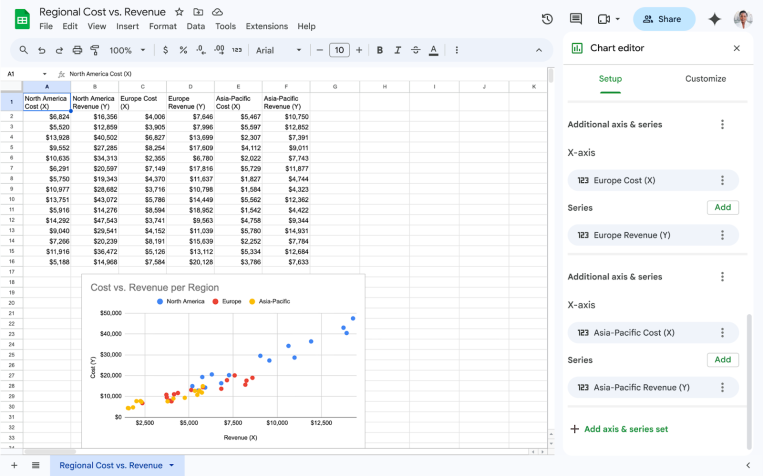Click the chart title Cost vs. Revenue per Region
This screenshot has width=763, height=476.
[155, 287]
